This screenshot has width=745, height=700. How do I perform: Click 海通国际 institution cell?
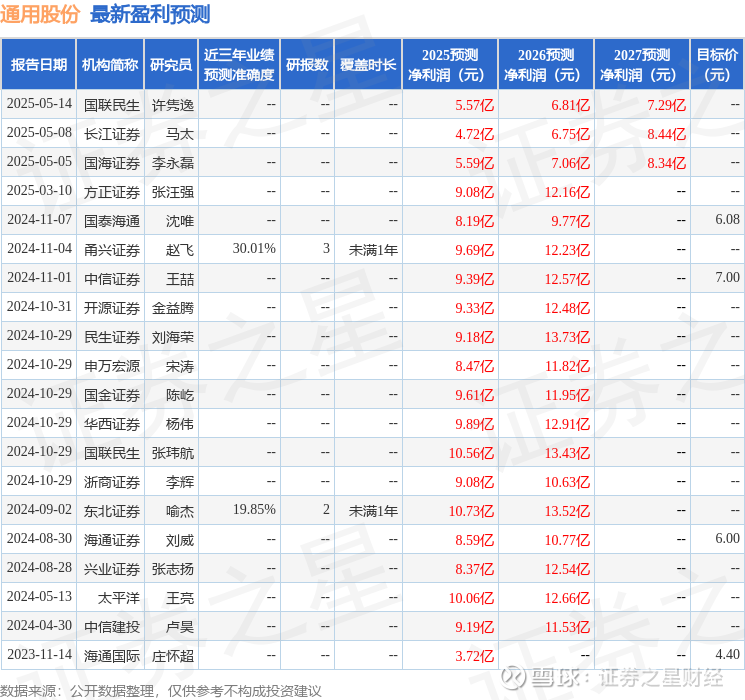[x=112, y=656]
